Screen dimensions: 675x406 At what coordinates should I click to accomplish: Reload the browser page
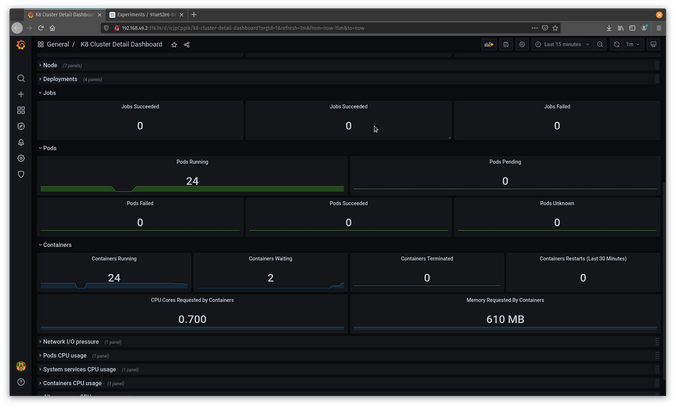40,28
